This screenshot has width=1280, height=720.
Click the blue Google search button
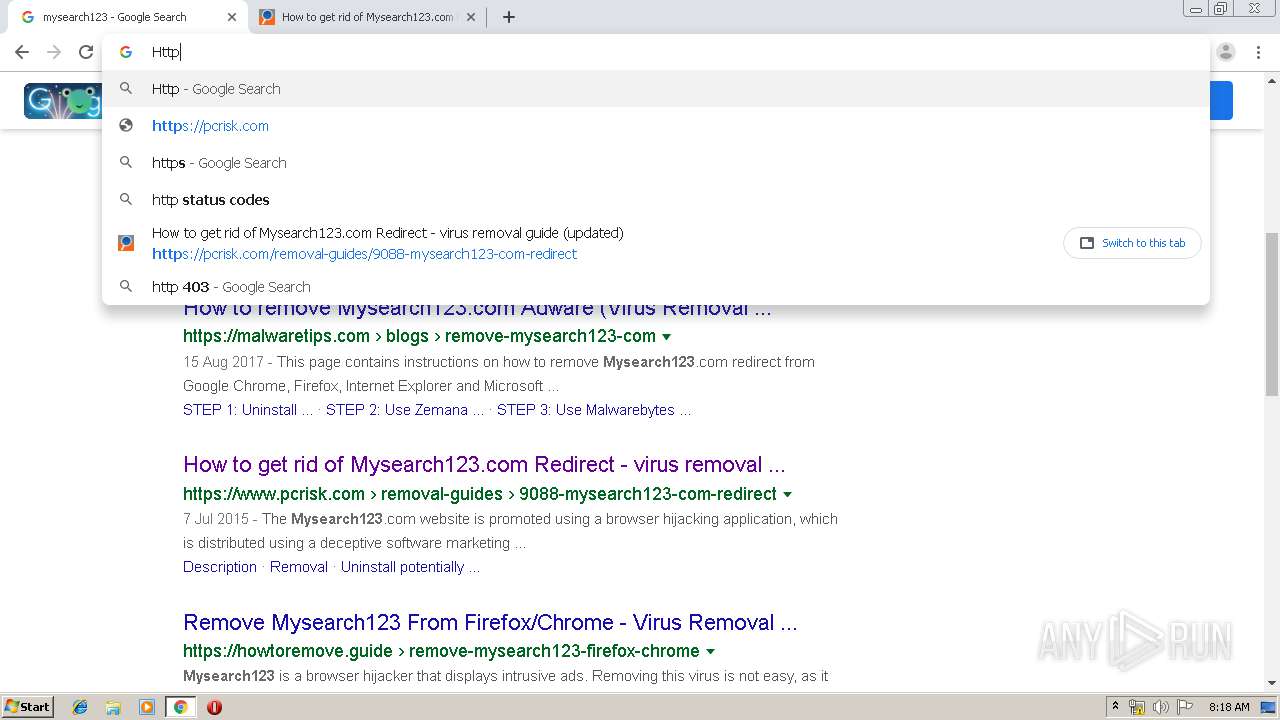[x=1221, y=101]
